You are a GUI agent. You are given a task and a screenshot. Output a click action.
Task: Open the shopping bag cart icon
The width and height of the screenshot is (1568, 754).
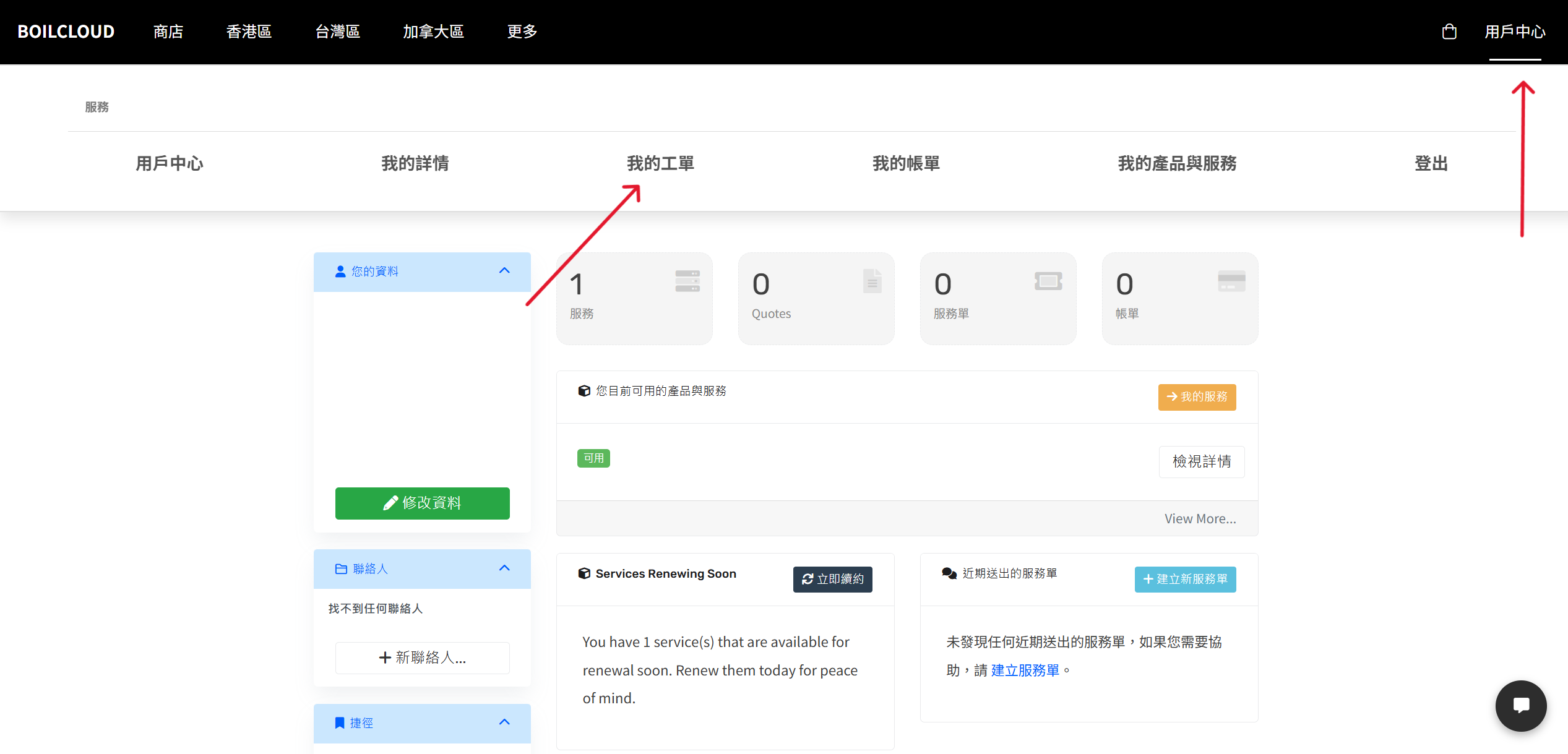point(1449,32)
